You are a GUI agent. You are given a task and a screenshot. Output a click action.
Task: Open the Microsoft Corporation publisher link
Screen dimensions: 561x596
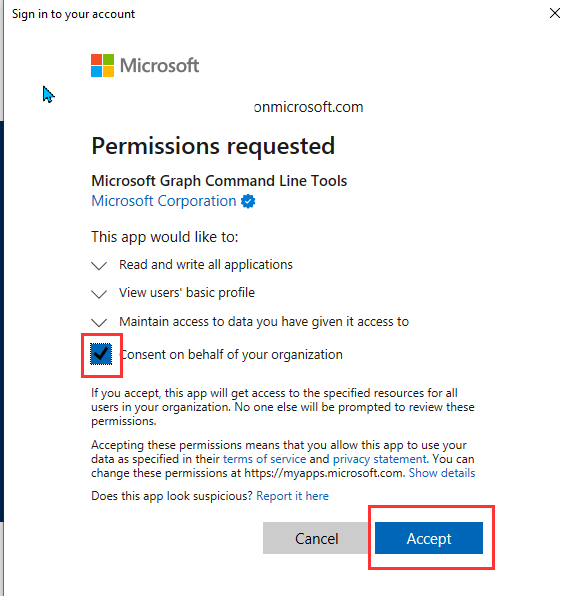pos(164,201)
